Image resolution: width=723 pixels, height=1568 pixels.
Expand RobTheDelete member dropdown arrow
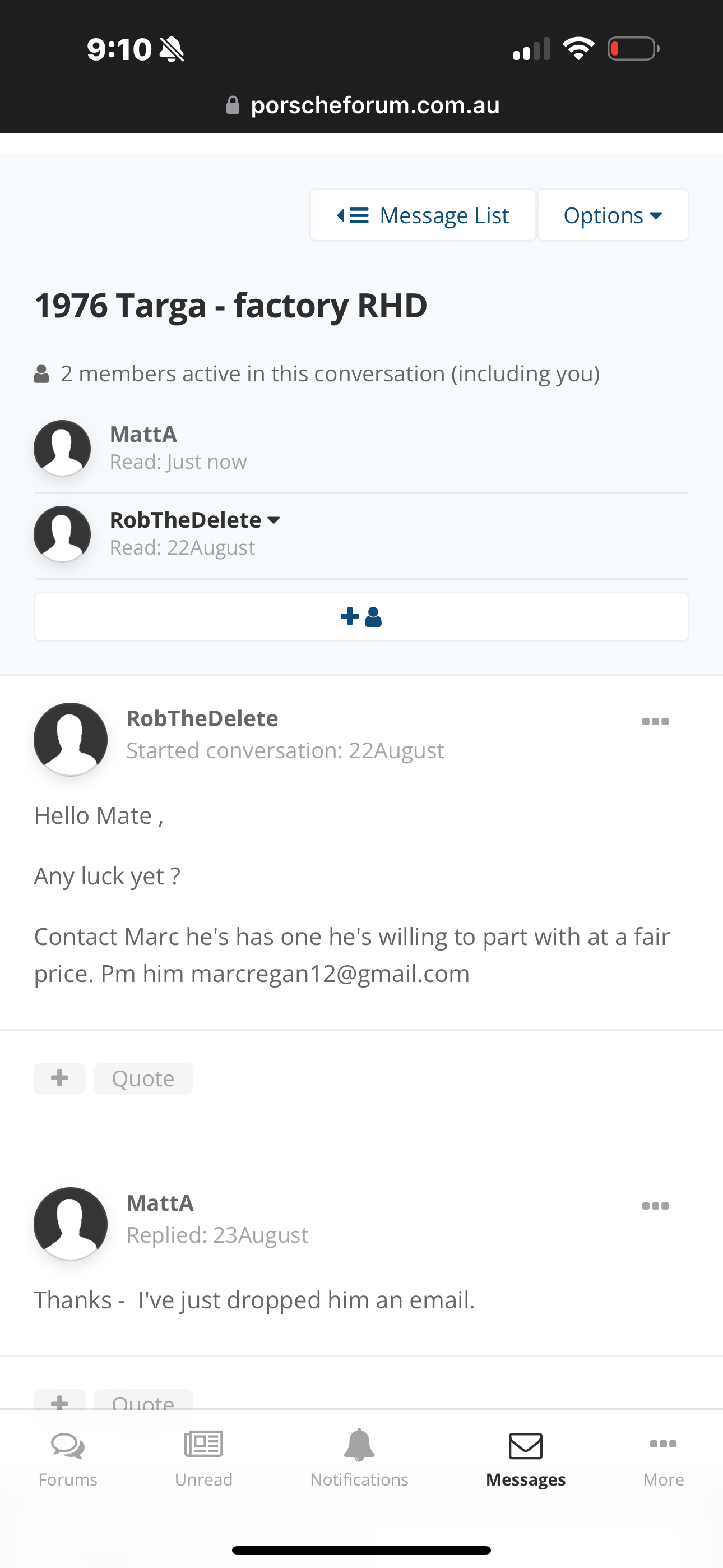pyautogui.click(x=274, y=520)
